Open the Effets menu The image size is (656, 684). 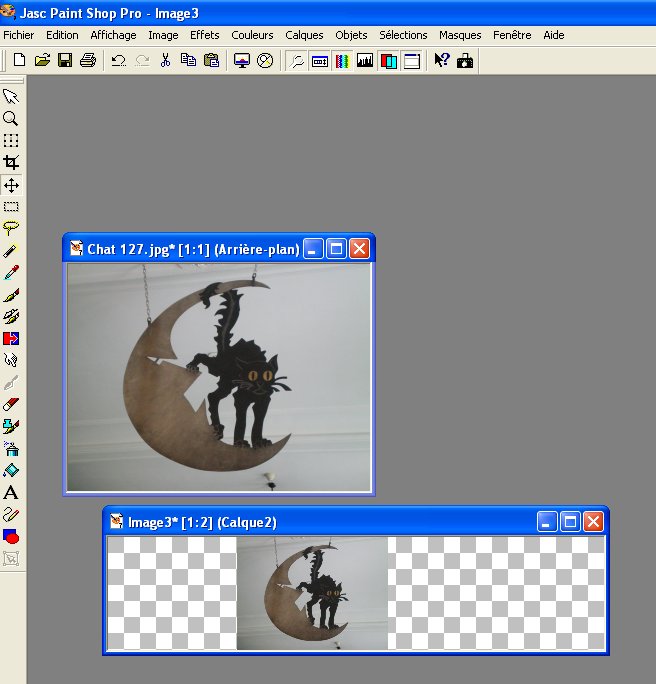pyautogui.click(x=205, y=35)
